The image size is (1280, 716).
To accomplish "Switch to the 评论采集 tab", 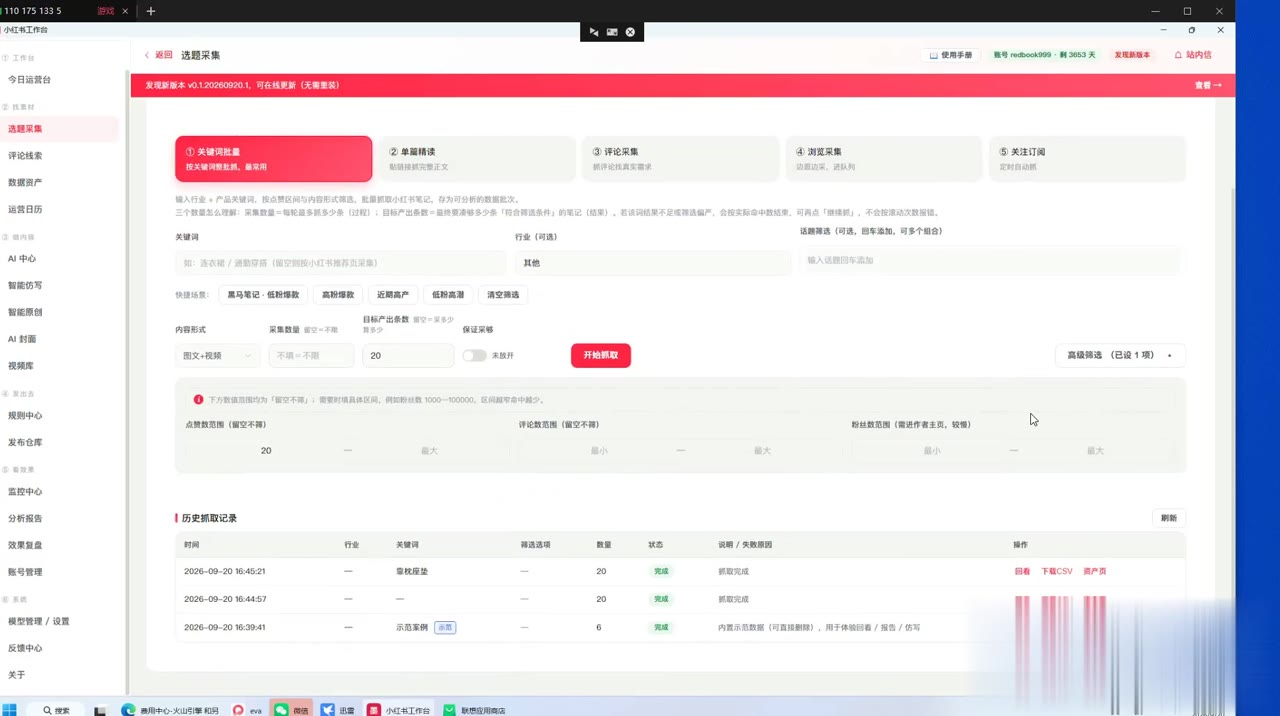I will (679, 159).
